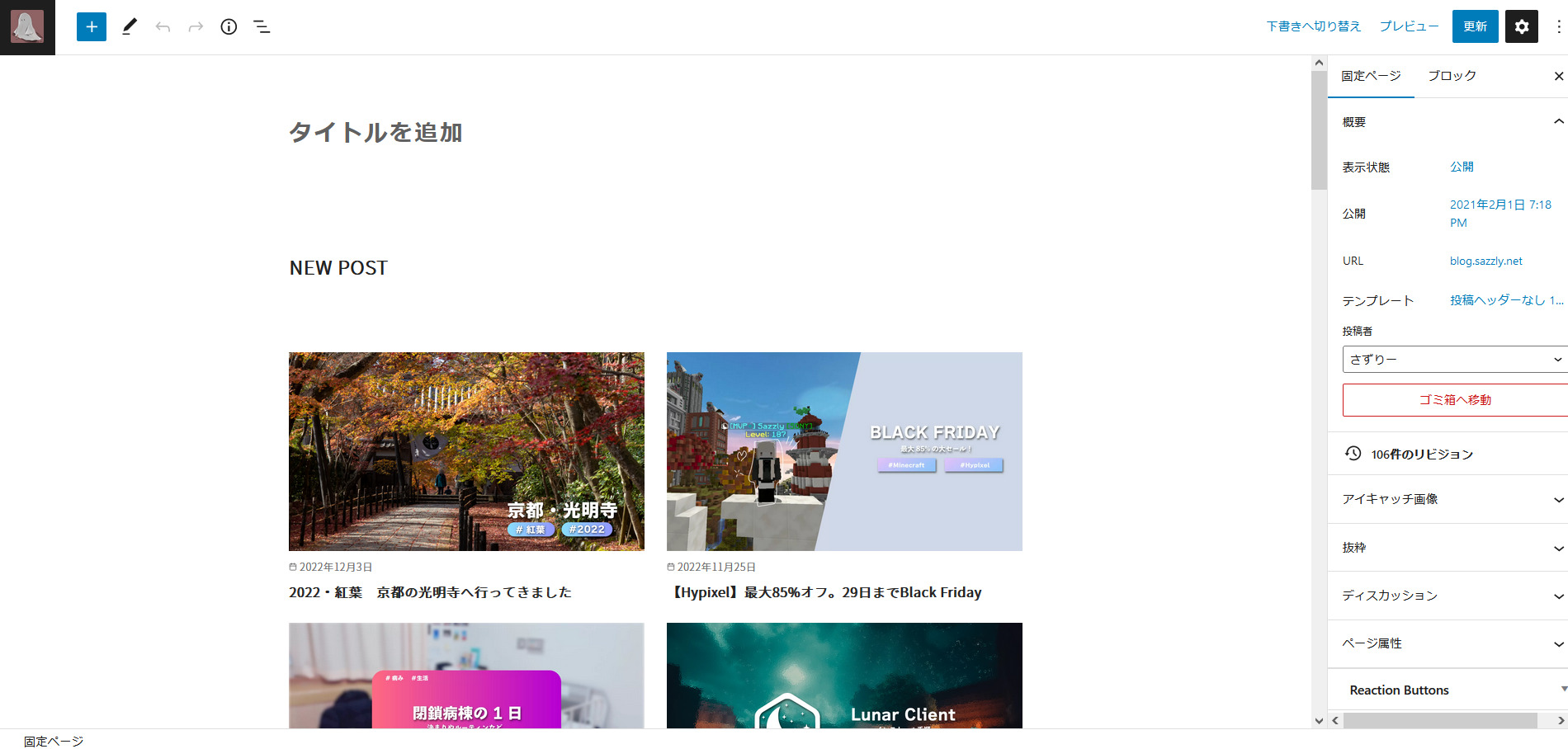Image resolution: width=1568 pixels, height=749 pixels.
Task: Click the date 2022年11月25日
Action: (716, 567)
